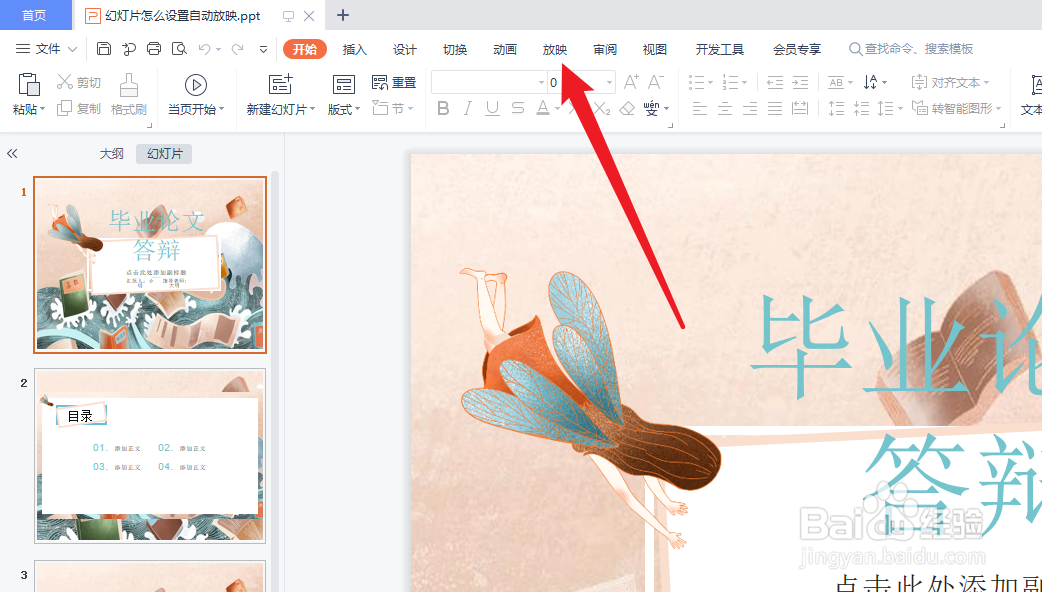Click the Redo arrow
Image resolution: width=1042 pixels, height=592 pixels.
click(x=237, y=49)
